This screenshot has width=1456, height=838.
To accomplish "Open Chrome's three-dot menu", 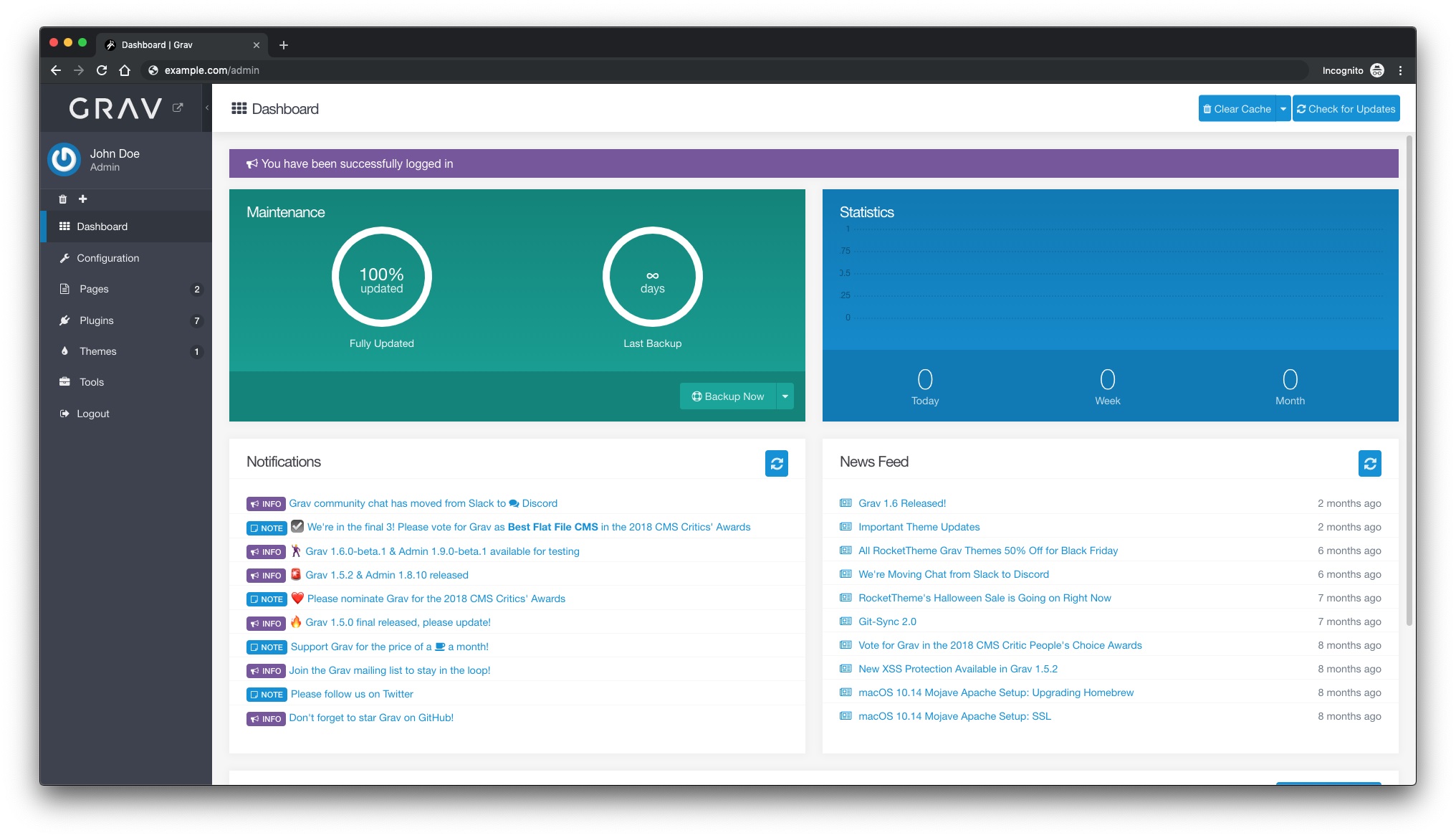I will (x=1400, y=70).
